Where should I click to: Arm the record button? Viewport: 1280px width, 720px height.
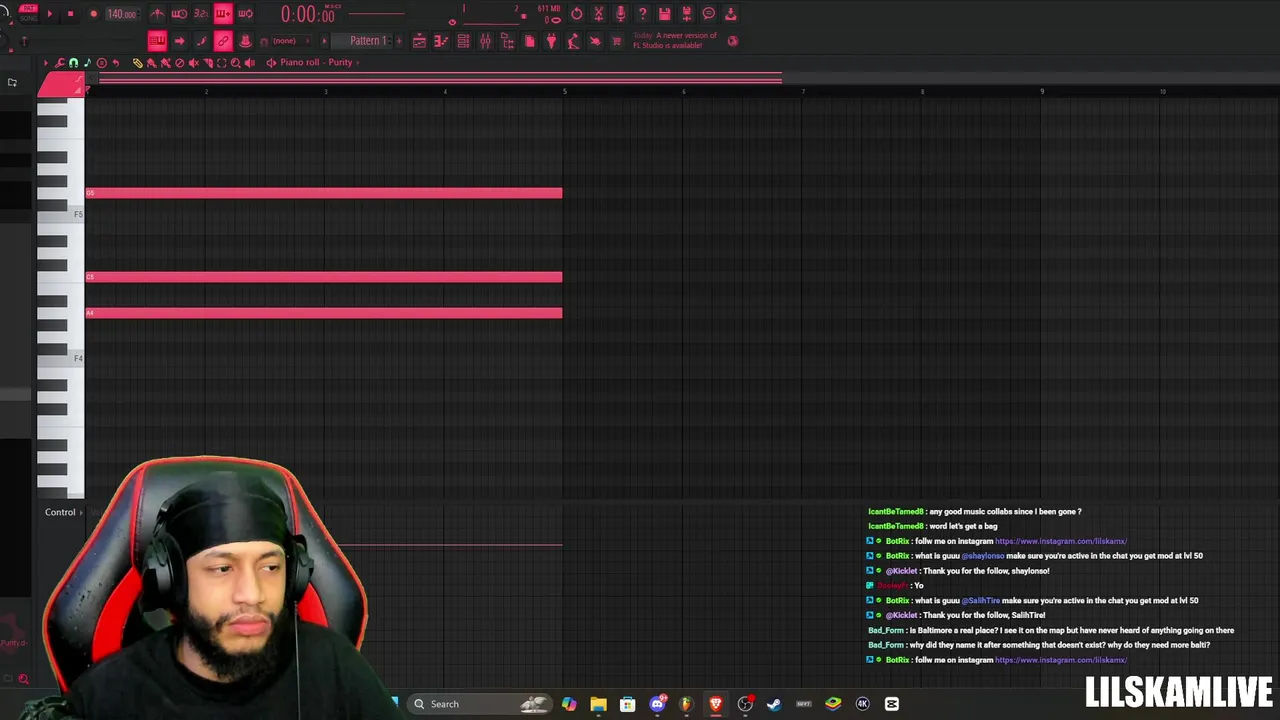[x=94, y=14]
